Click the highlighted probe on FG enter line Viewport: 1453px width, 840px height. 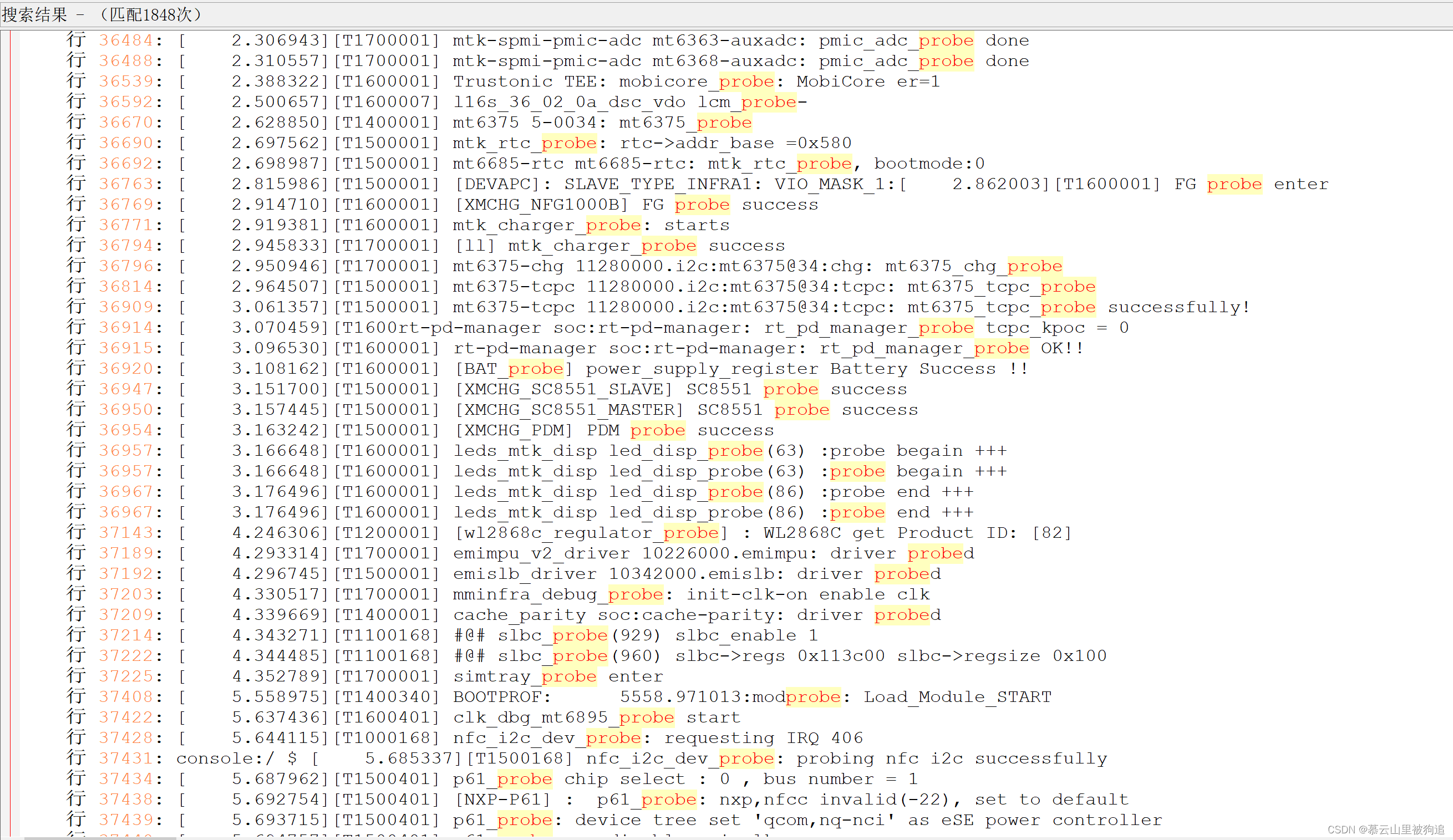click(1234, 184)
